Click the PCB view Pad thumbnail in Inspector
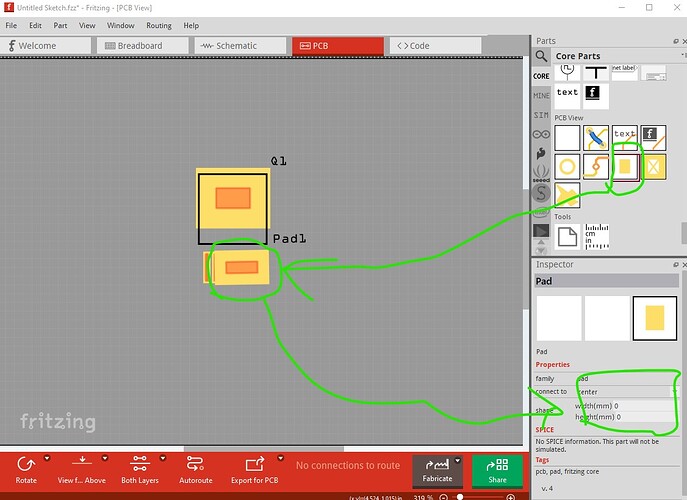687x500 pixels. click(655, 318)
